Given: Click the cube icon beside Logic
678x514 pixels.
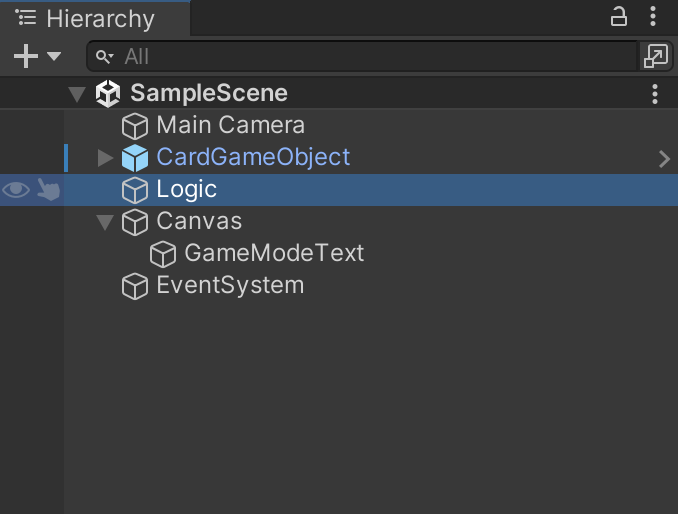Looking at the screenshot, I should click(x=135, y=190).
